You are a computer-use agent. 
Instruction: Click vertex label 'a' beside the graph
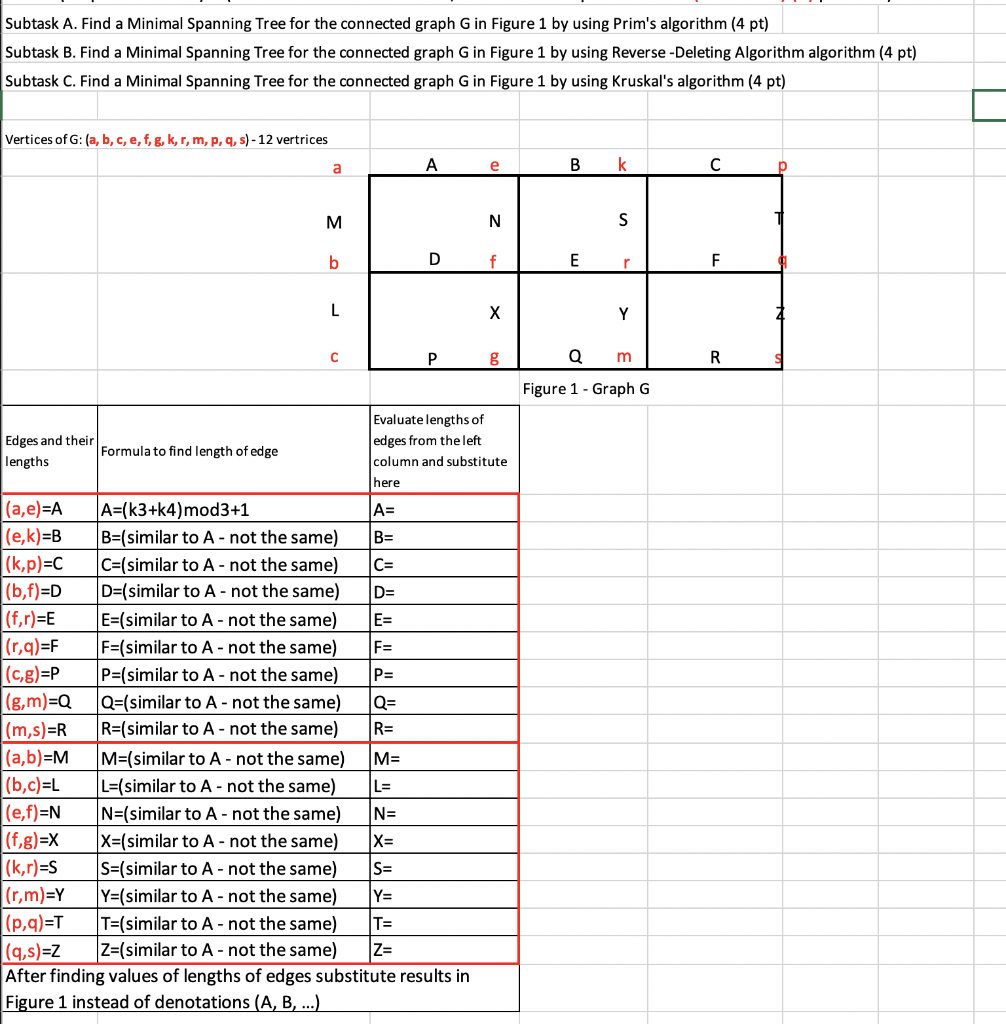pyautogui.click(x=337, y=168)
